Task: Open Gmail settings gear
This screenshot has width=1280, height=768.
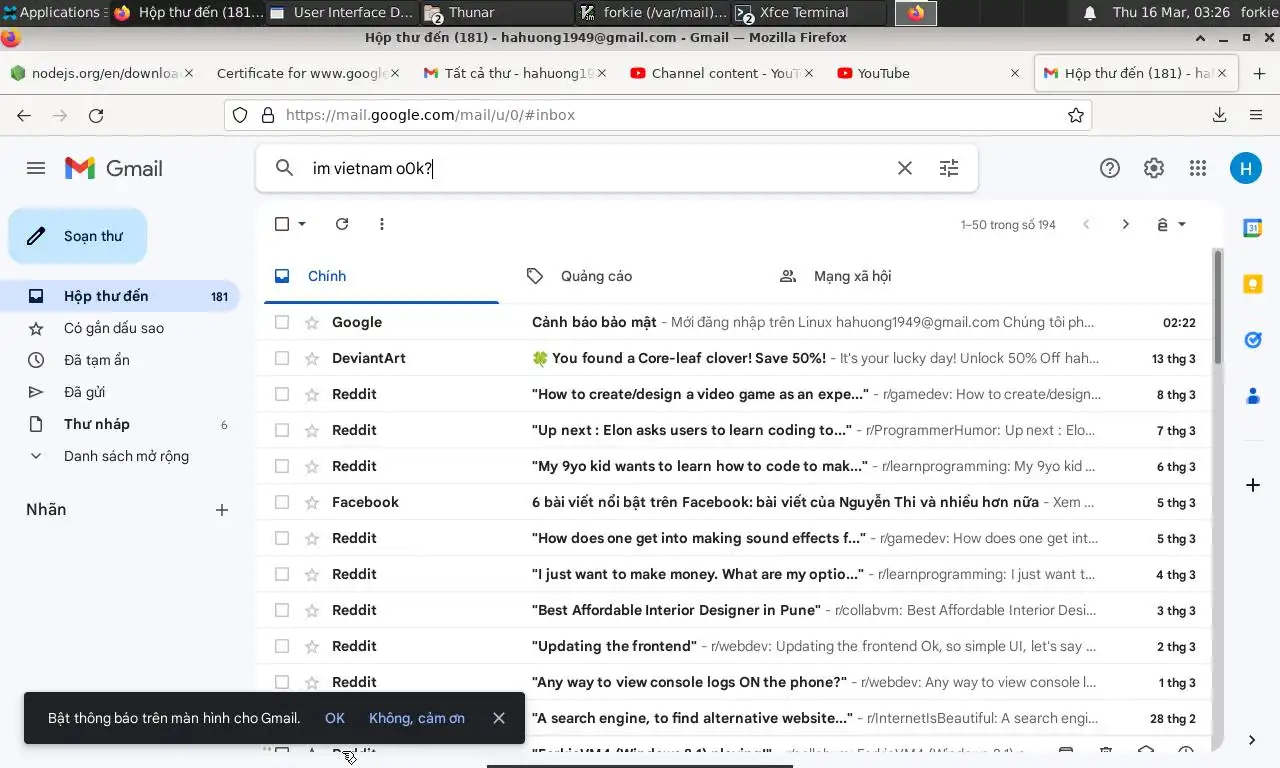Action: click(x=1154, y=168)
